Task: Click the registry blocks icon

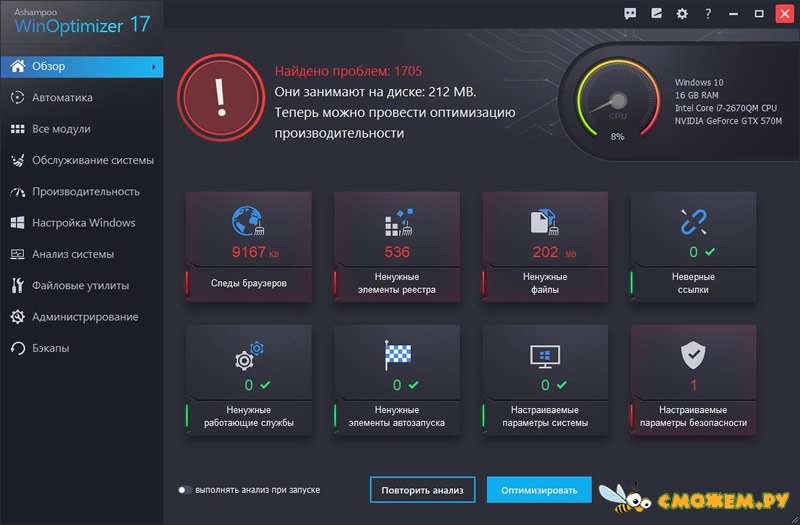Action: coord(398,222)
